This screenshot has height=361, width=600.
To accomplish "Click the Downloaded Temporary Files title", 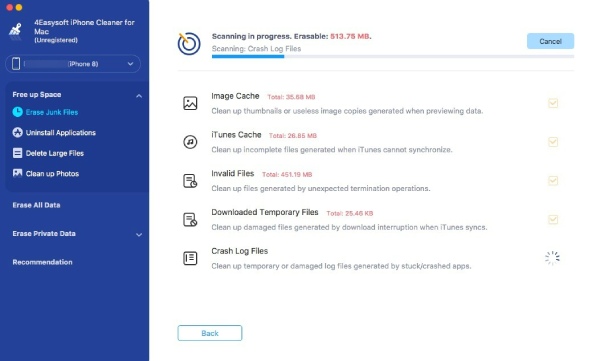I will 265,212.
